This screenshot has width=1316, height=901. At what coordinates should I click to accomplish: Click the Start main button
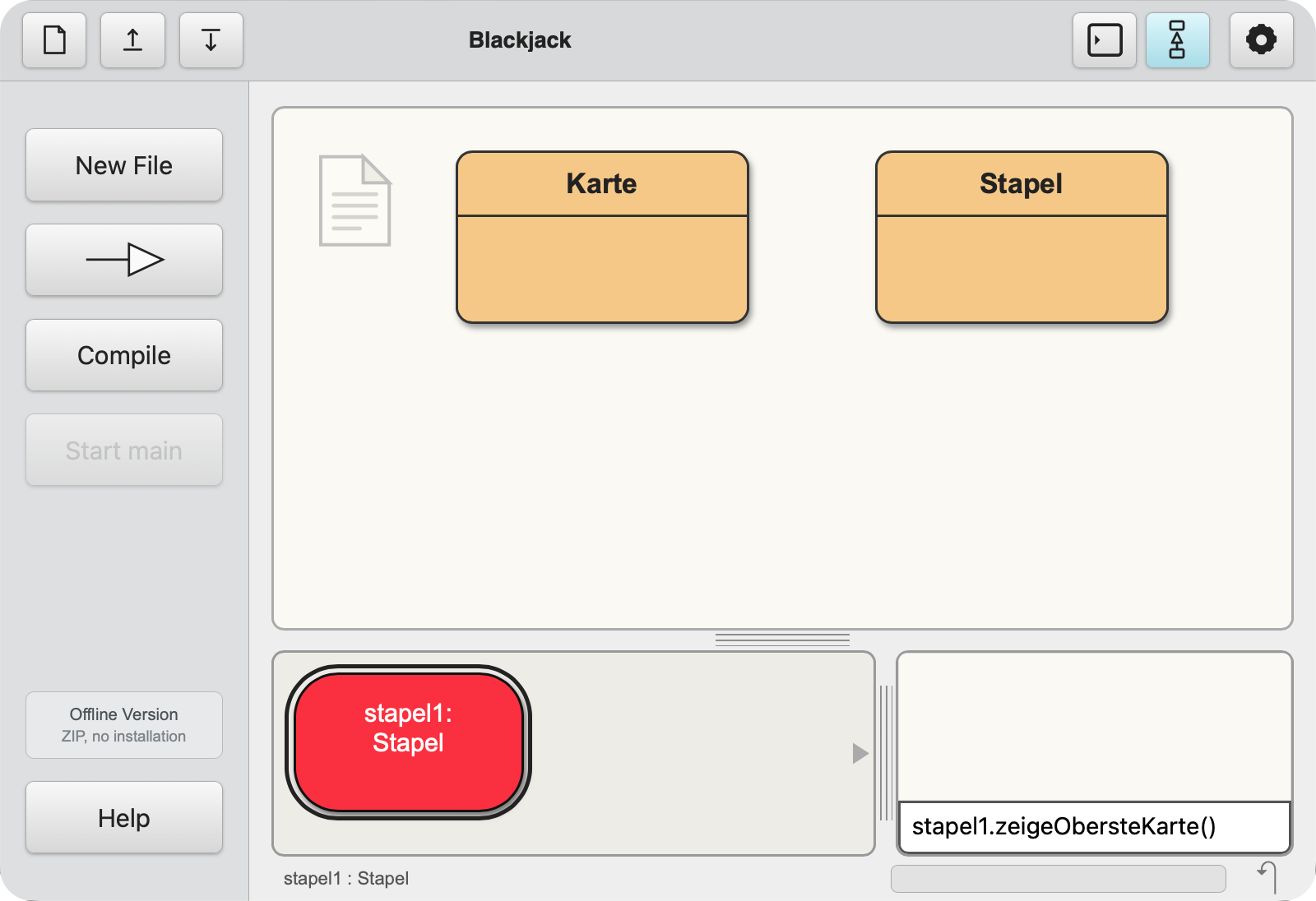tap(124, 450)
